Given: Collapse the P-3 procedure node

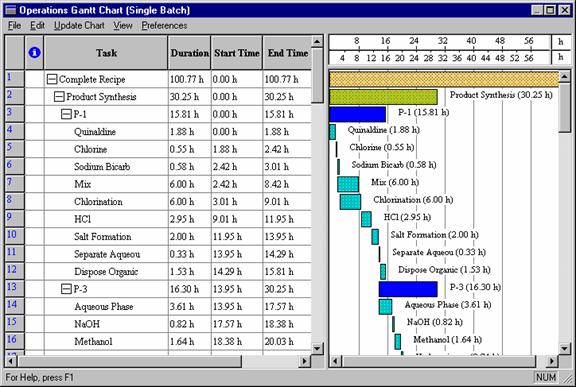Looking at the screenshot, I should click(66, 289).
